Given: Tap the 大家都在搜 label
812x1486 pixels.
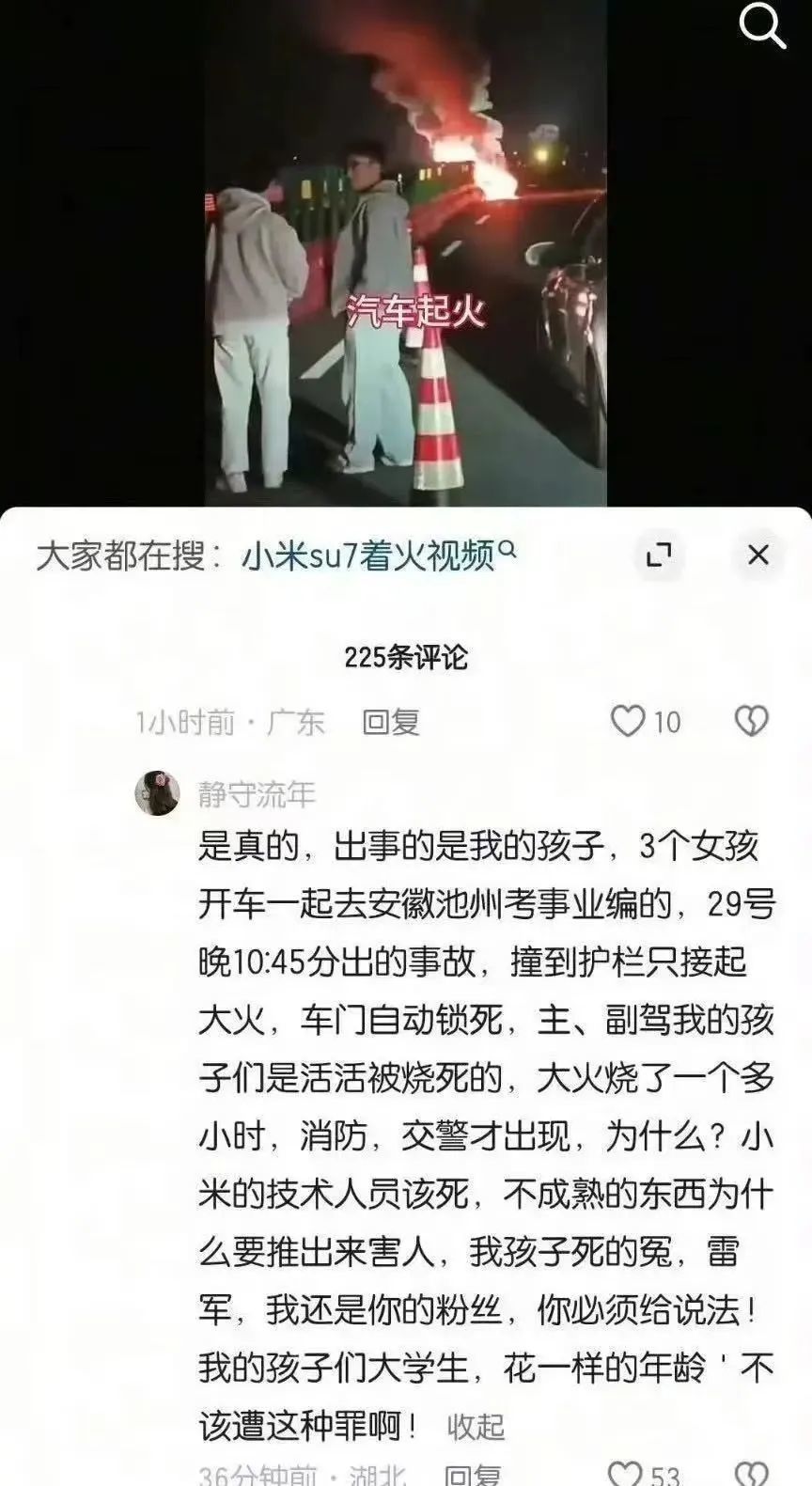Looking at the screenshot, I should tap(130, 556).
